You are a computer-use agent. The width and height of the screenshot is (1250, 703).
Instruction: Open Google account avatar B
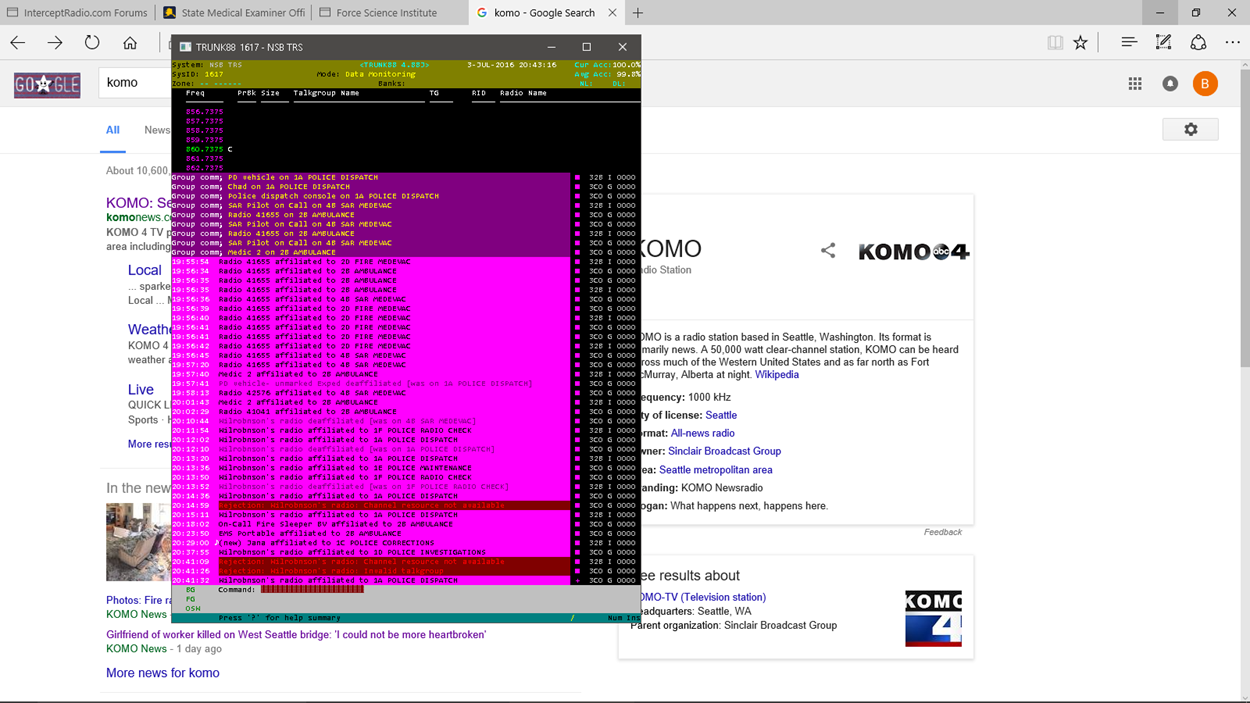pos(1205,84)
